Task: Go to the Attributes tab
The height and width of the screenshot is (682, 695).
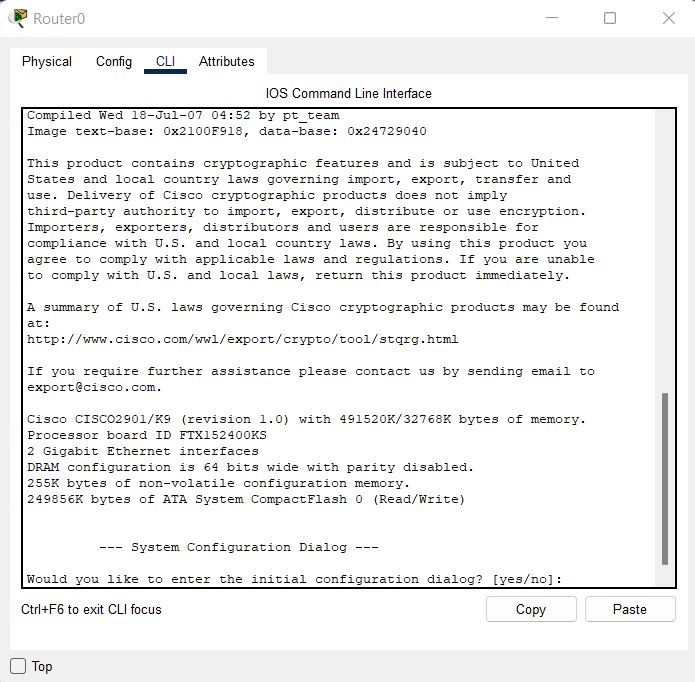Action: (226, 62)
